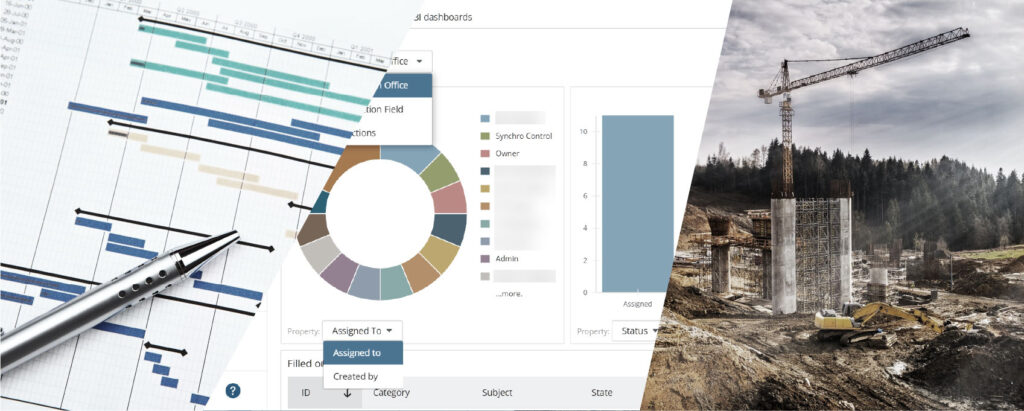The width and height of the screenshot is (1024, 411).
Task: Click the 'BI dashboards' header text
Action: click(x=443, y=17)
